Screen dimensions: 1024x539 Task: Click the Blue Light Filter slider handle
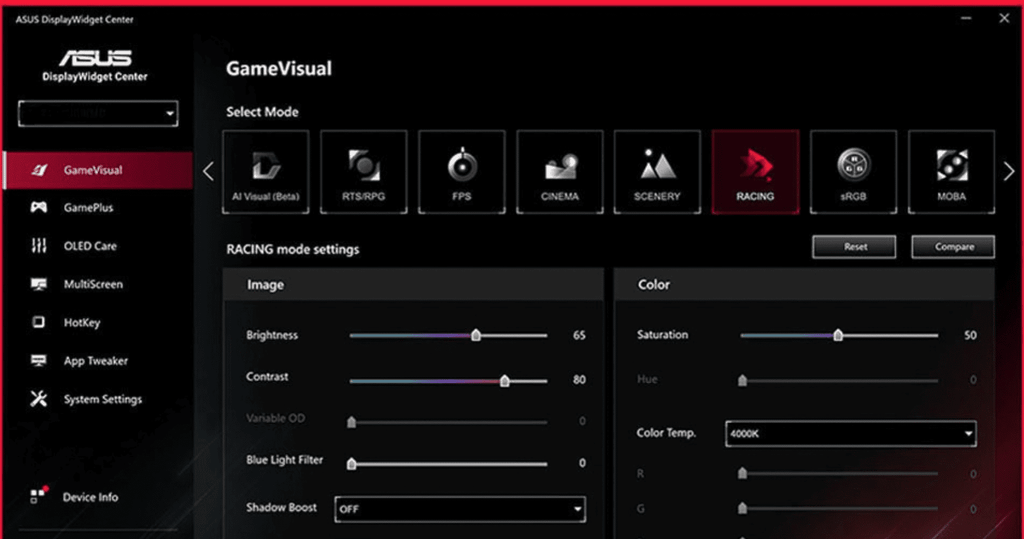coord(351,464)
